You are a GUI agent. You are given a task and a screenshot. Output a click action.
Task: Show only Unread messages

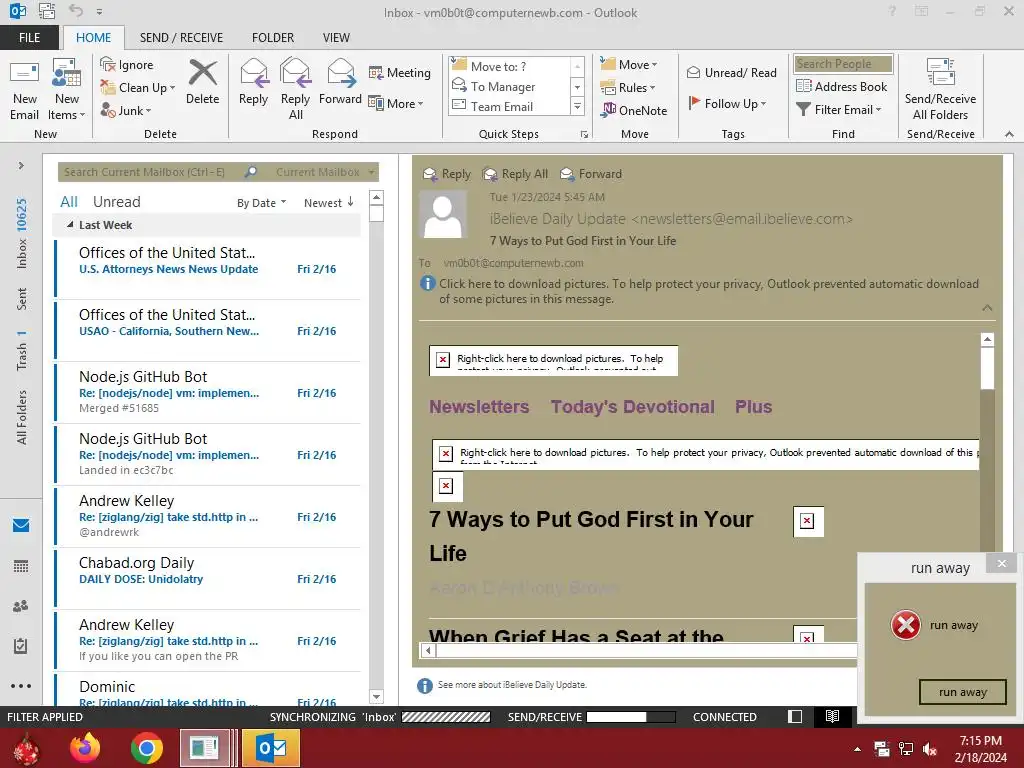click(116, 202)
